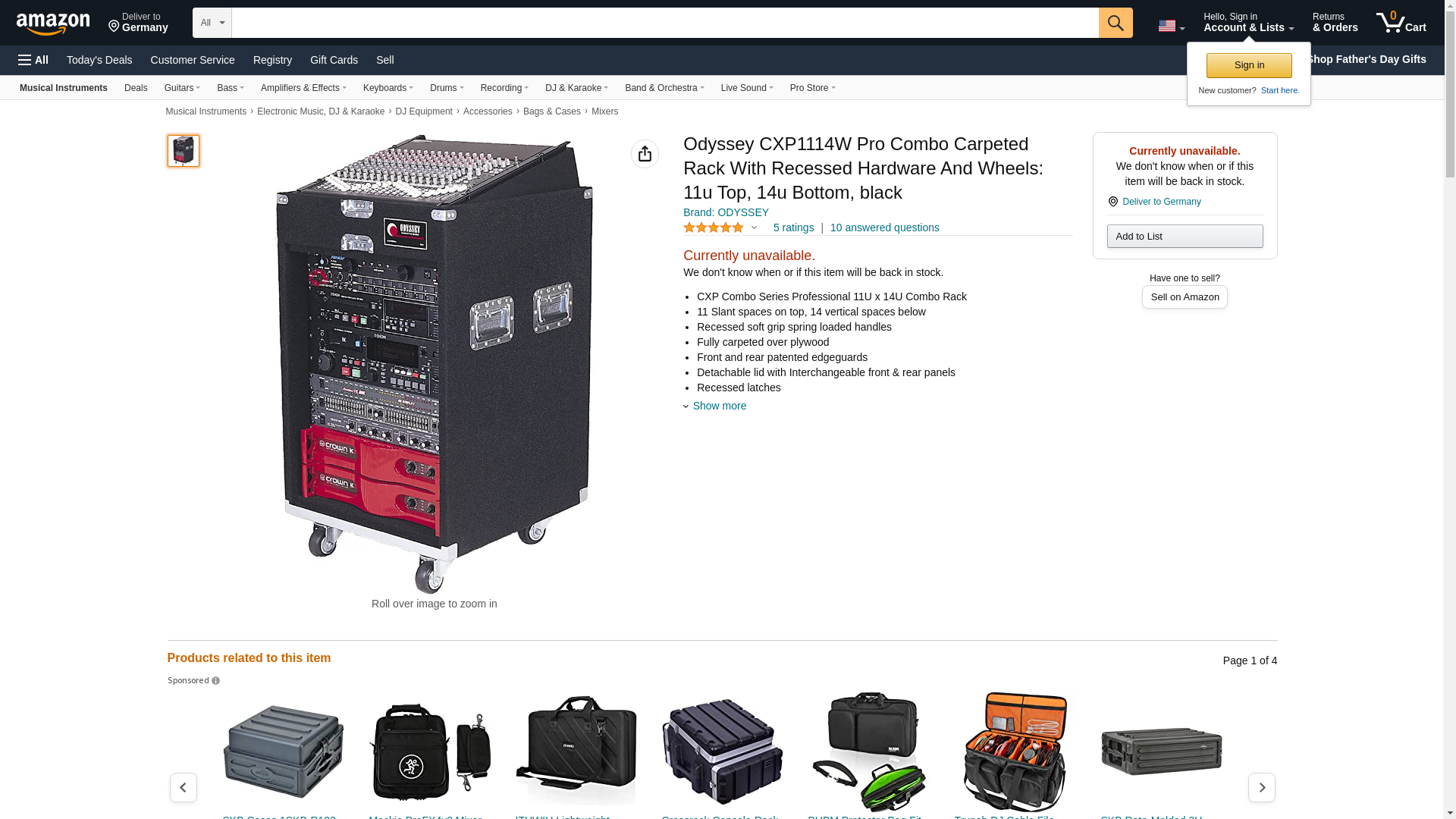Click next arrow in related products carousel
The width and height of the screenshot is (1456, 819).
coord(1261,787)
